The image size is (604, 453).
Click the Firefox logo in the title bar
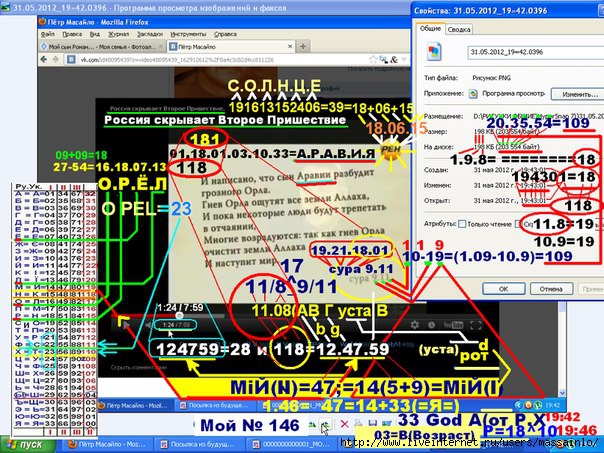coord(43,22)
